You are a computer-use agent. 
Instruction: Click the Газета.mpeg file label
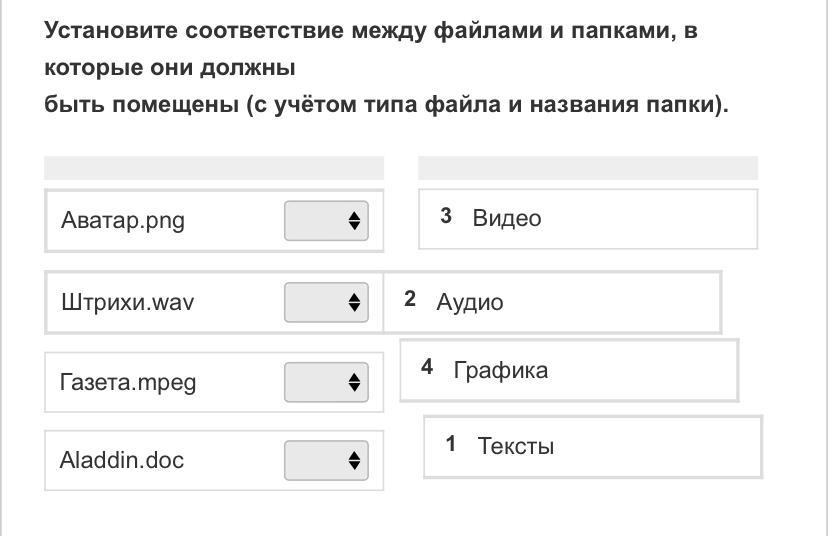[128, 382]
